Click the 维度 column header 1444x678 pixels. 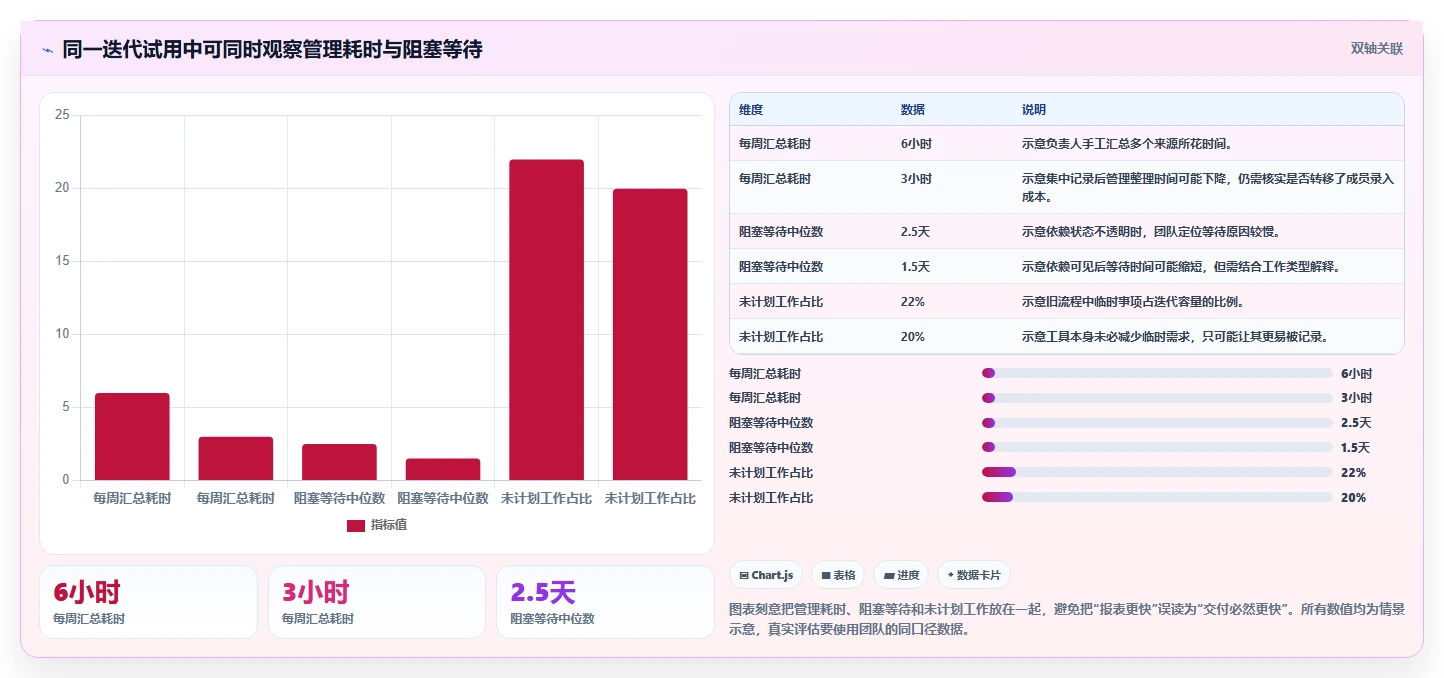tap(750, 110)
